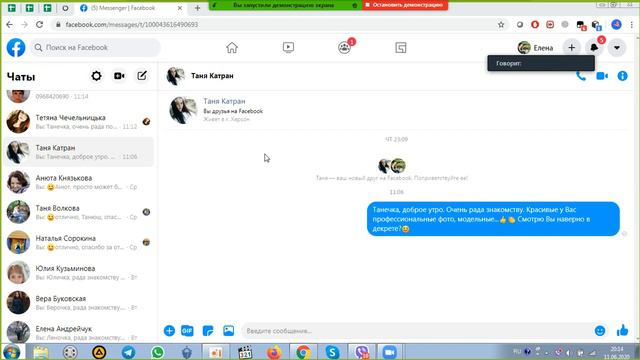The image size is (640, 360).
Task: Open the Groups icon with red badge
Action: [345, 47]
